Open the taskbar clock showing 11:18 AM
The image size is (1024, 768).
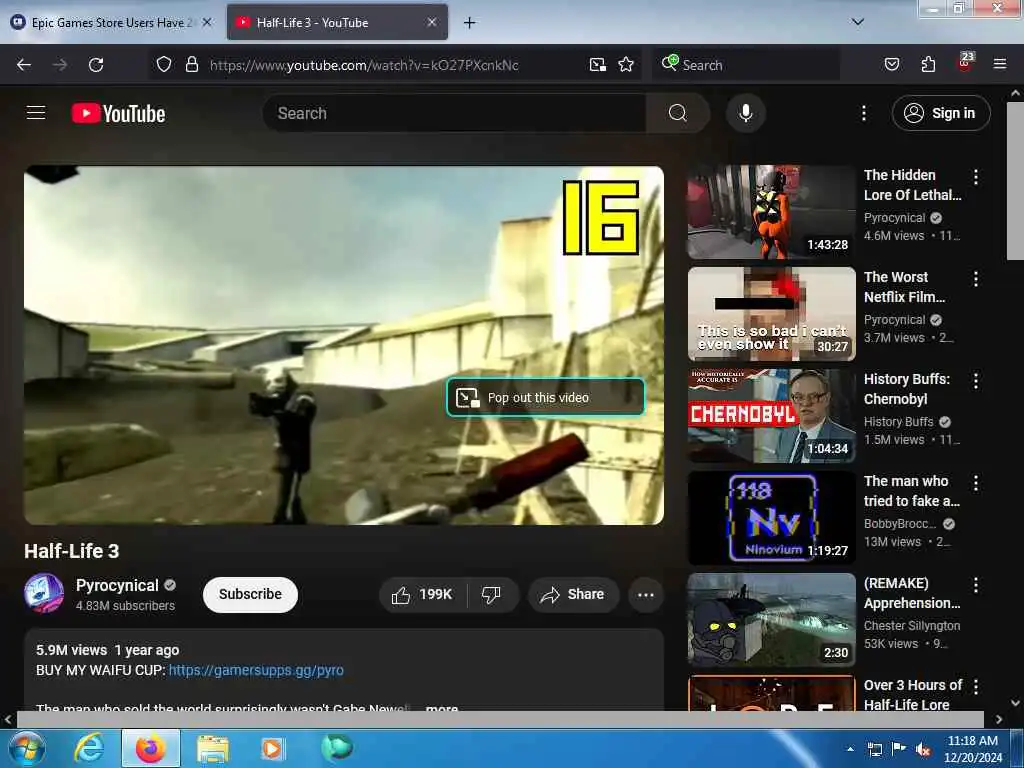[972, 749]
